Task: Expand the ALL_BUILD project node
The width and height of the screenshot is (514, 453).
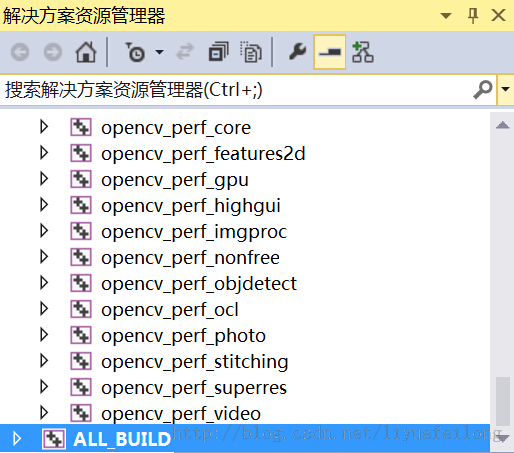Action: pyautogui.click(x=17, y=438)
